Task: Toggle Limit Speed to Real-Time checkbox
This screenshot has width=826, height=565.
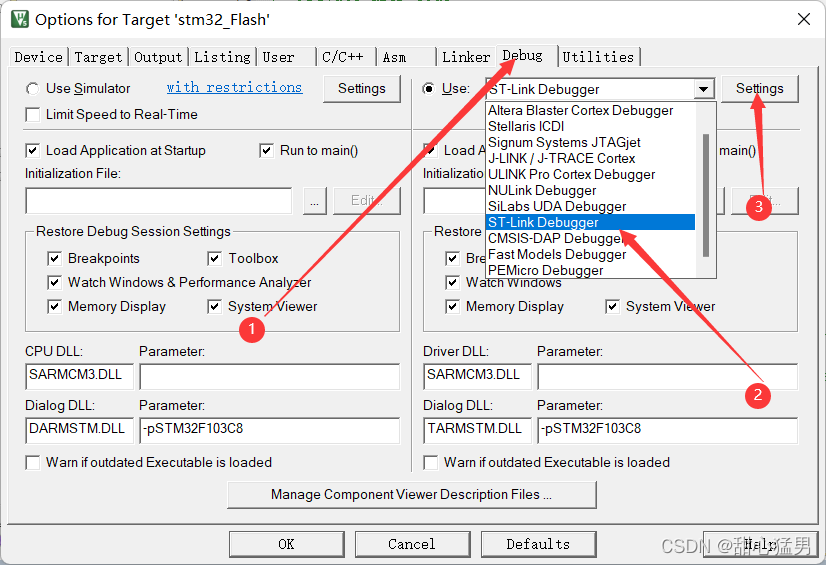Action: point(33,114)
